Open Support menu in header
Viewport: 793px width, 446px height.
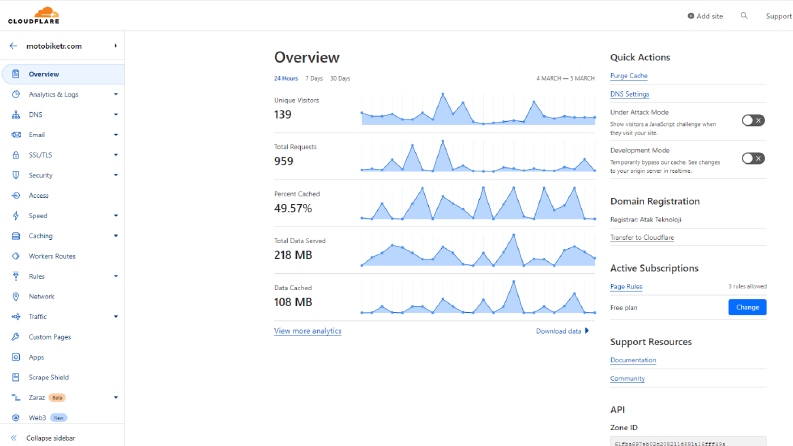pos(779,16)
